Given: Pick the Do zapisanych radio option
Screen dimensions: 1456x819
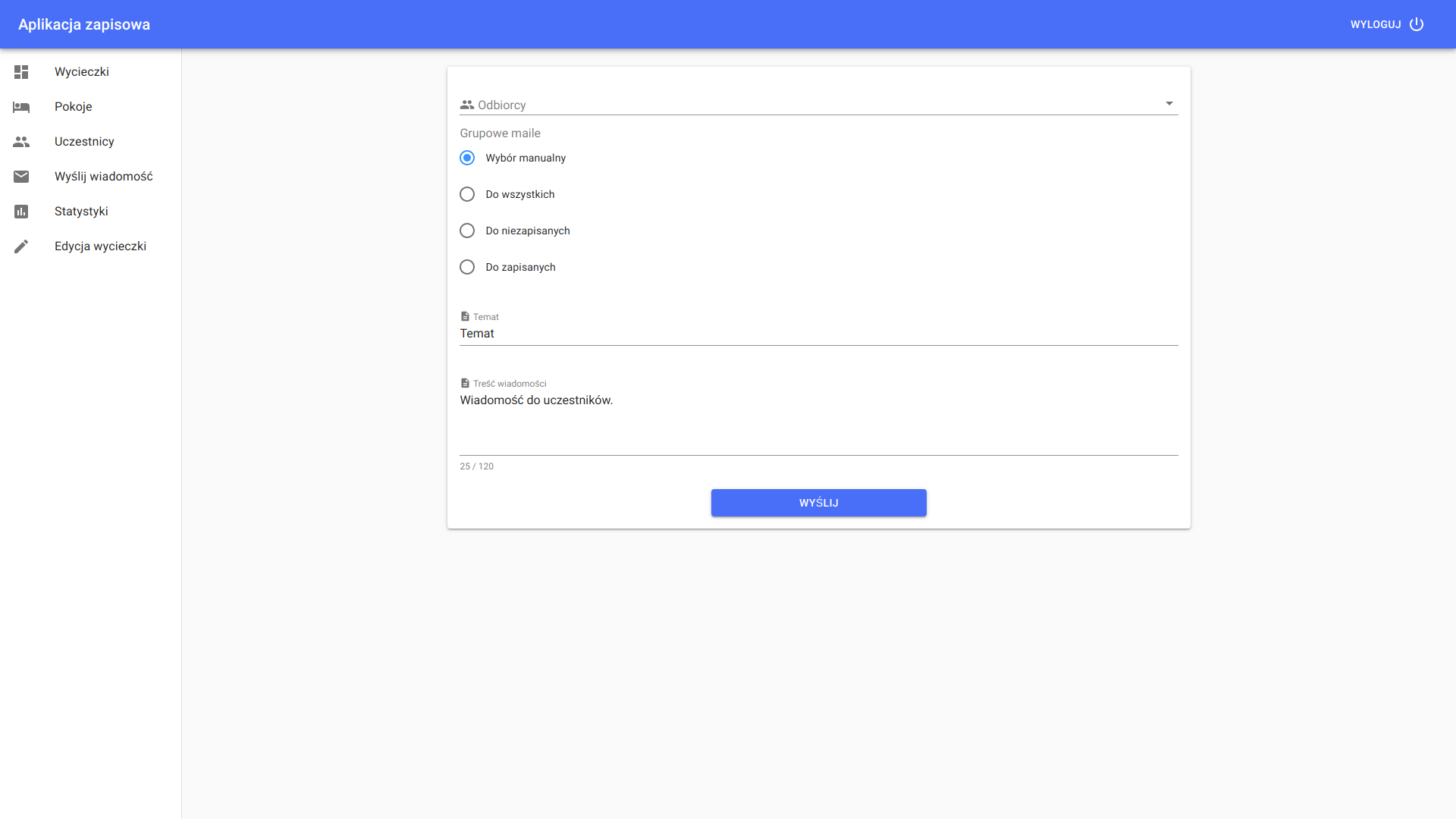Looking at the screenshot, I should click(x=467, y=267).
